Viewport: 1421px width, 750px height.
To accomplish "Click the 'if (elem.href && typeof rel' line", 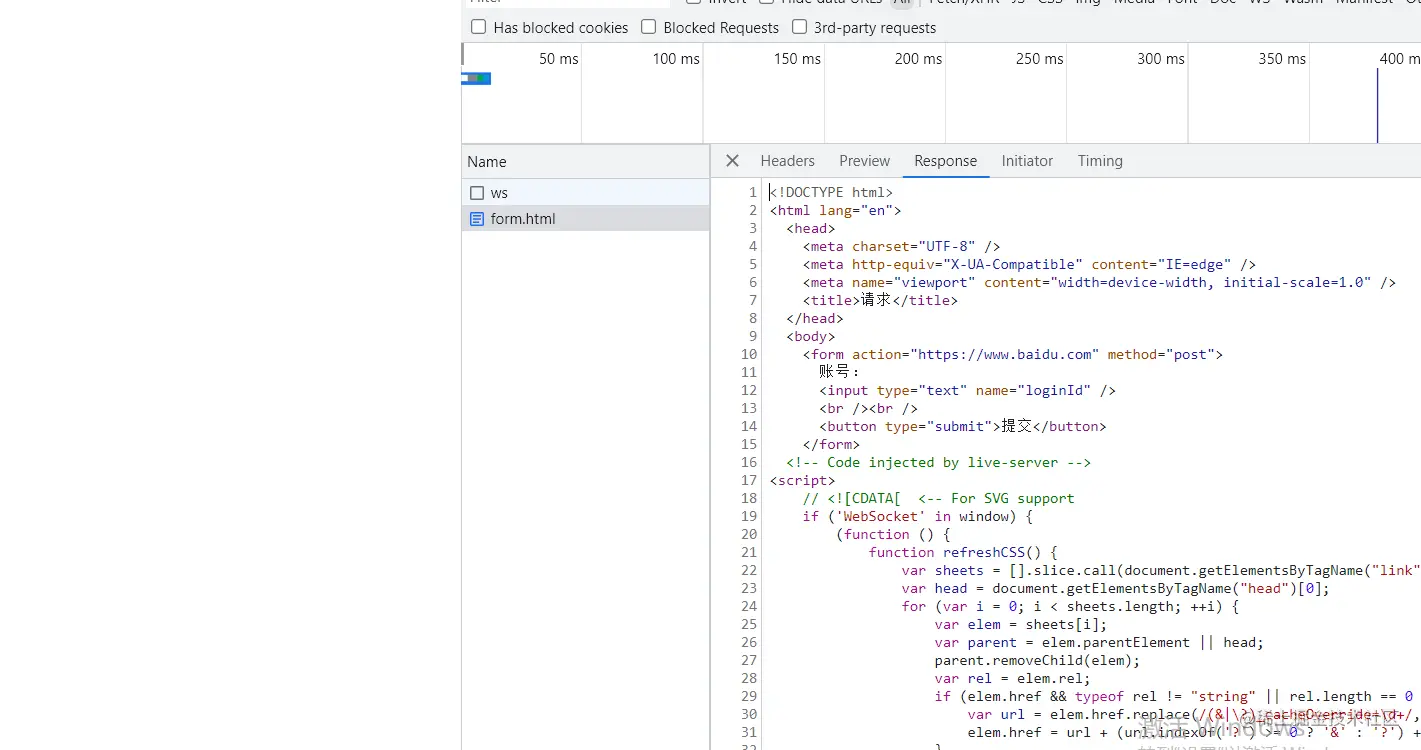I will (1176, 696).
